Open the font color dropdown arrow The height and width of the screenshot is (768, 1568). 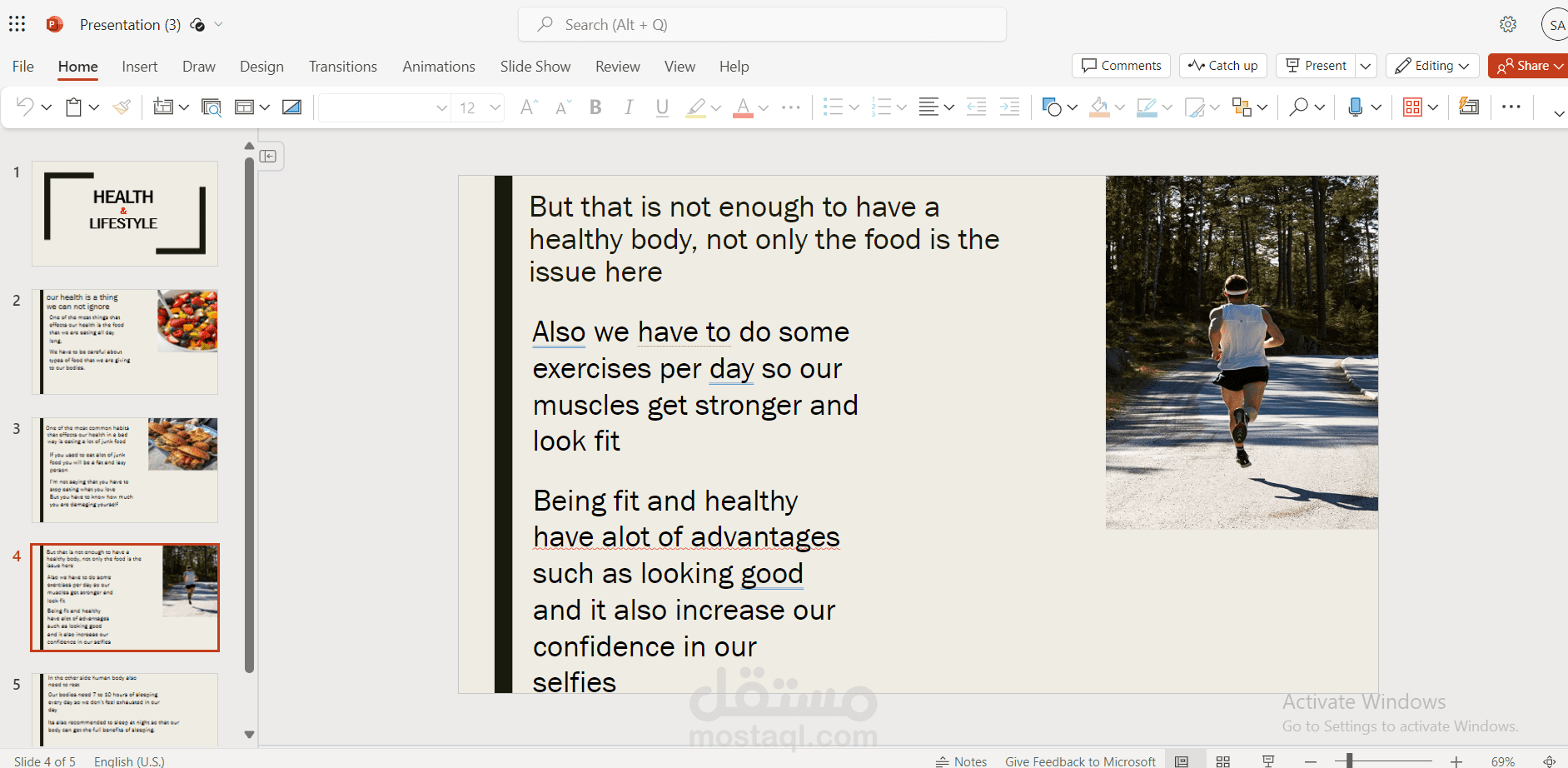pyautogui.click(x=763, y=107)
